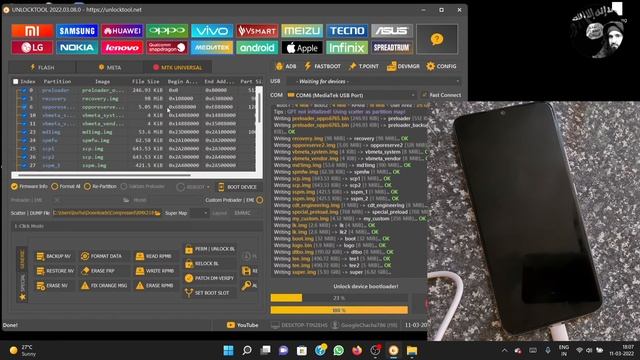Select the Xiaomi MI brand tile
640x360 pixels.
(32, 31)
